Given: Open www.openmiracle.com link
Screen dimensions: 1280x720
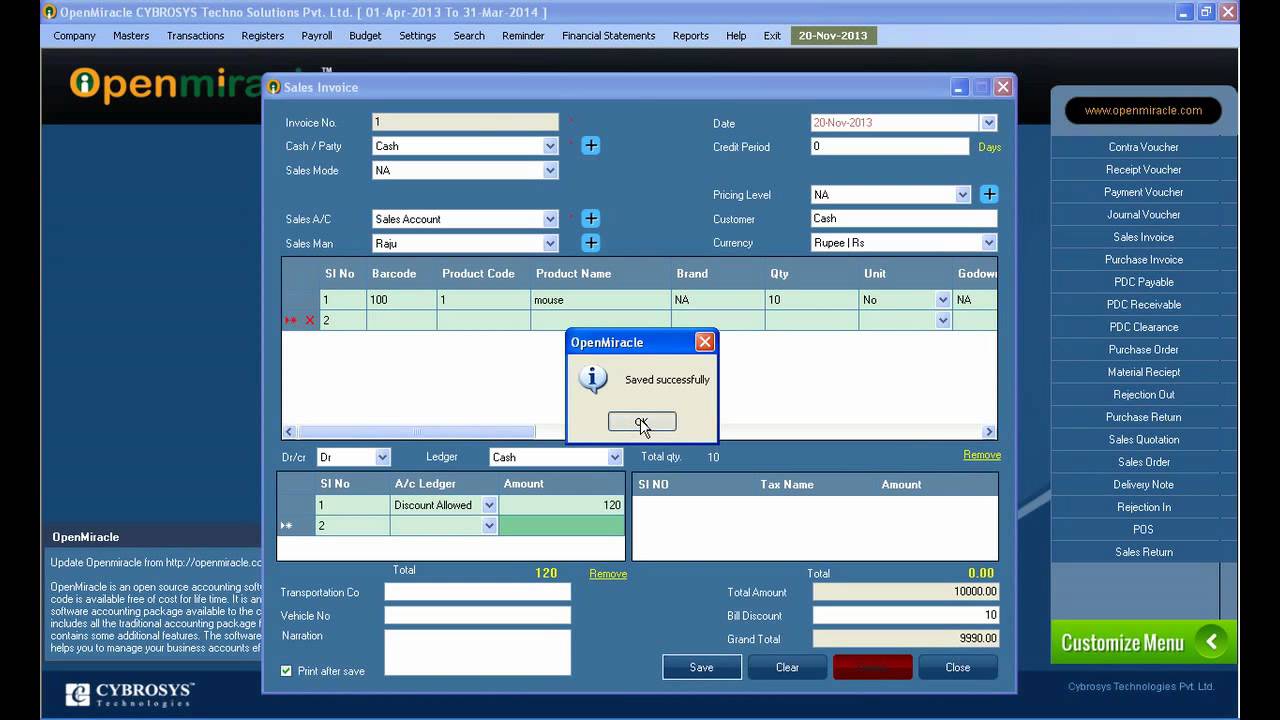Looking at the screenshot, I should point(1143,110).
